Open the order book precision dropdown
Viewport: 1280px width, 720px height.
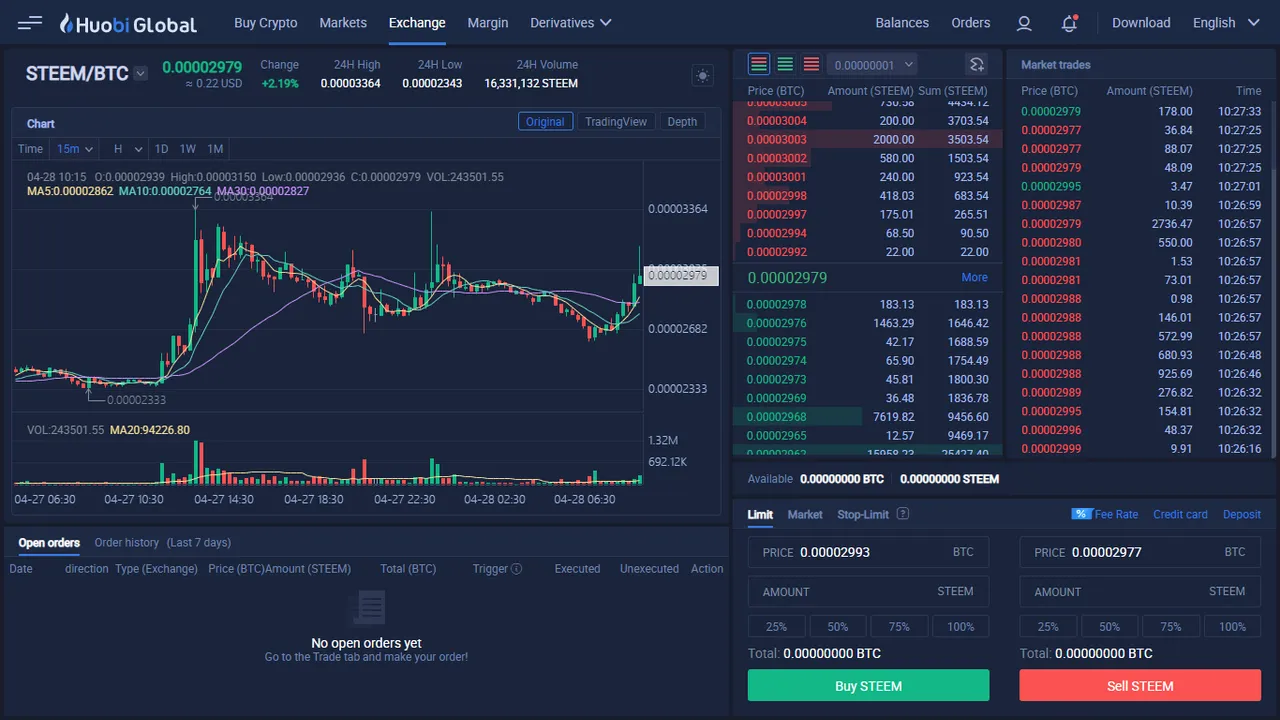(x=872, y=65)
